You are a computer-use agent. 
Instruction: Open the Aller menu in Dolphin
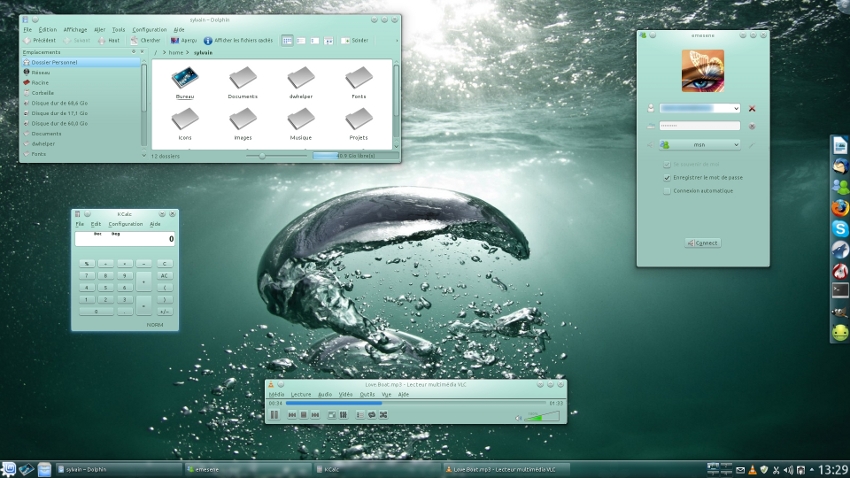tap(100, 30)
